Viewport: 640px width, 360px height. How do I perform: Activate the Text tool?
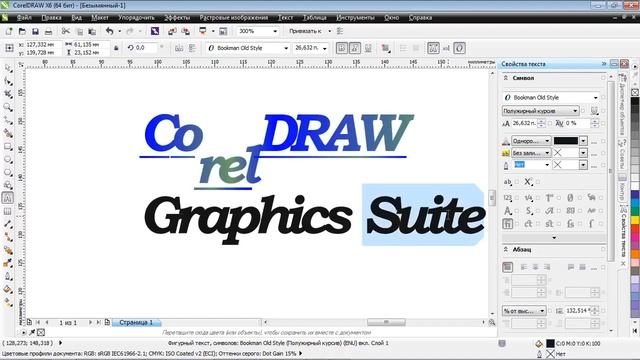[8, 198]
